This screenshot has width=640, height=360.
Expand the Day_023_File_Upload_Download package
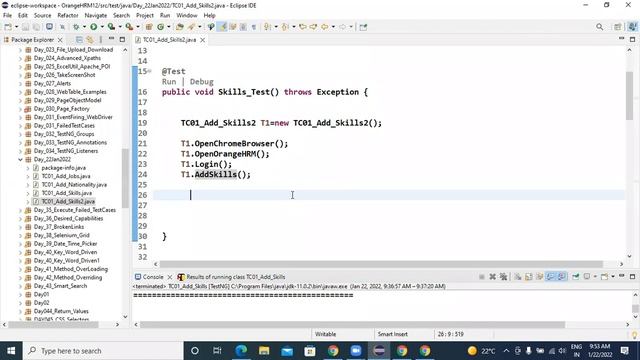[x=20, y=50]
